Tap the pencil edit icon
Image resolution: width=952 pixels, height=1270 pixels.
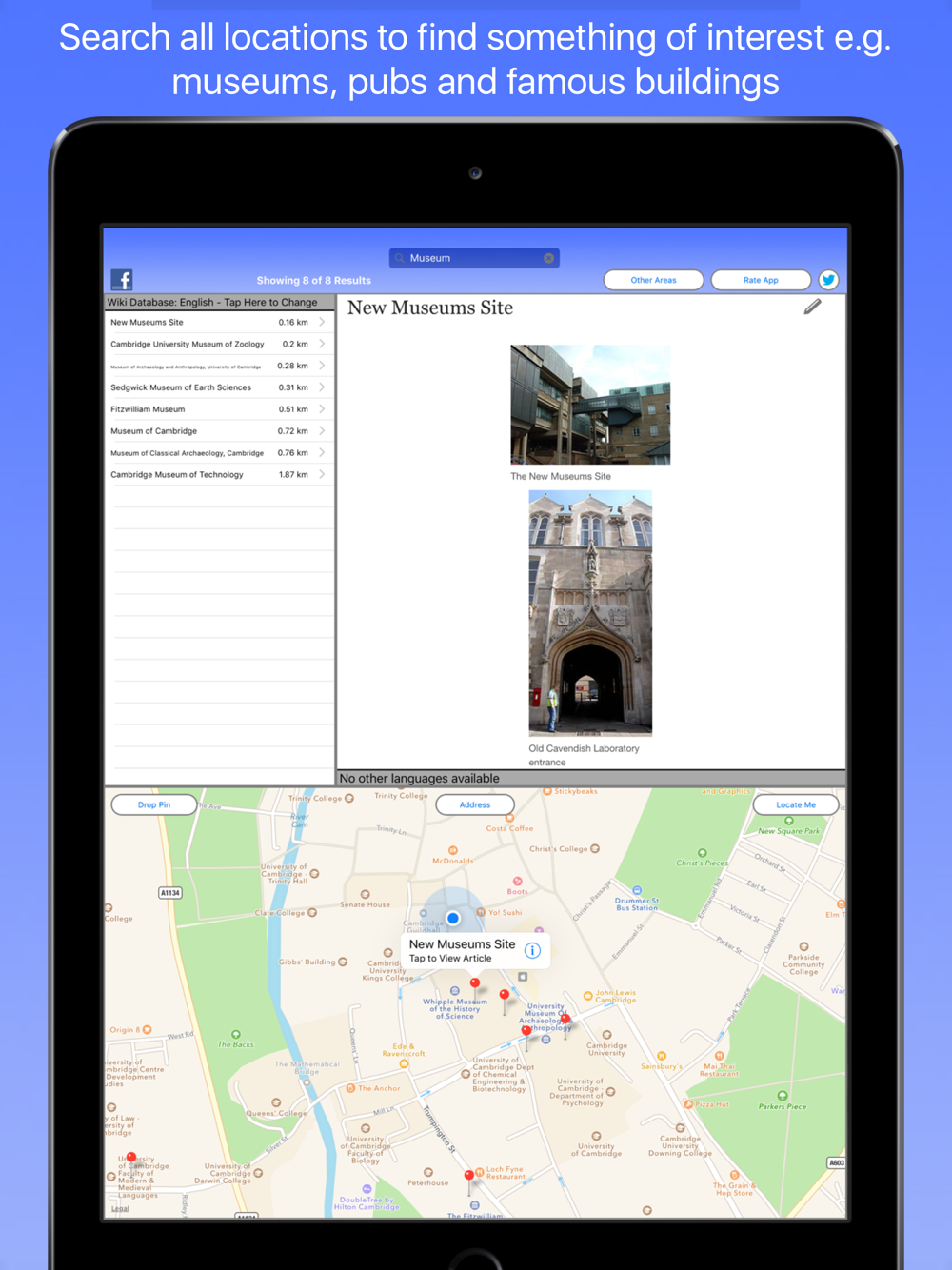[x=812, y=307]
